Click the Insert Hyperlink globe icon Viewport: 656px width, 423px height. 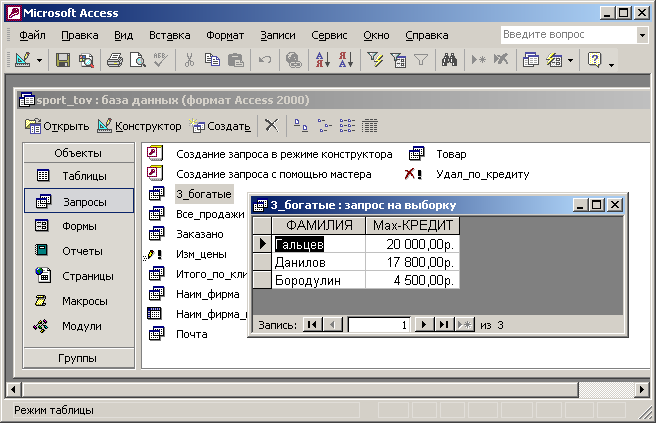[x=293, y=60]
